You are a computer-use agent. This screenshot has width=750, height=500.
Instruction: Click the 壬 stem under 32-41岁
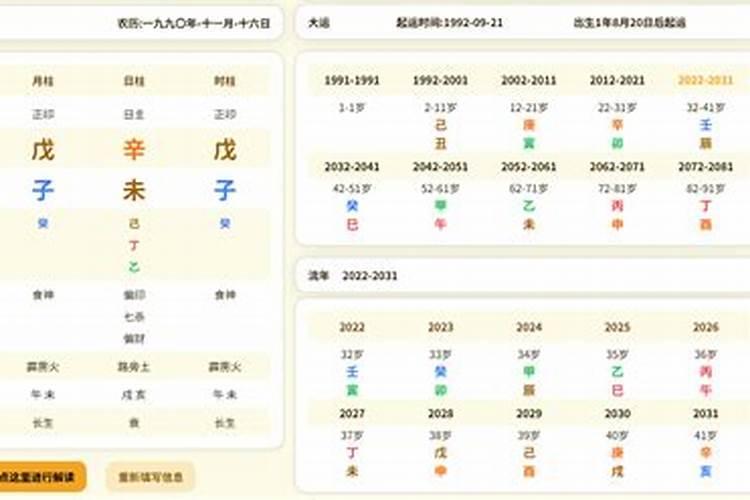tap(706, 125)
